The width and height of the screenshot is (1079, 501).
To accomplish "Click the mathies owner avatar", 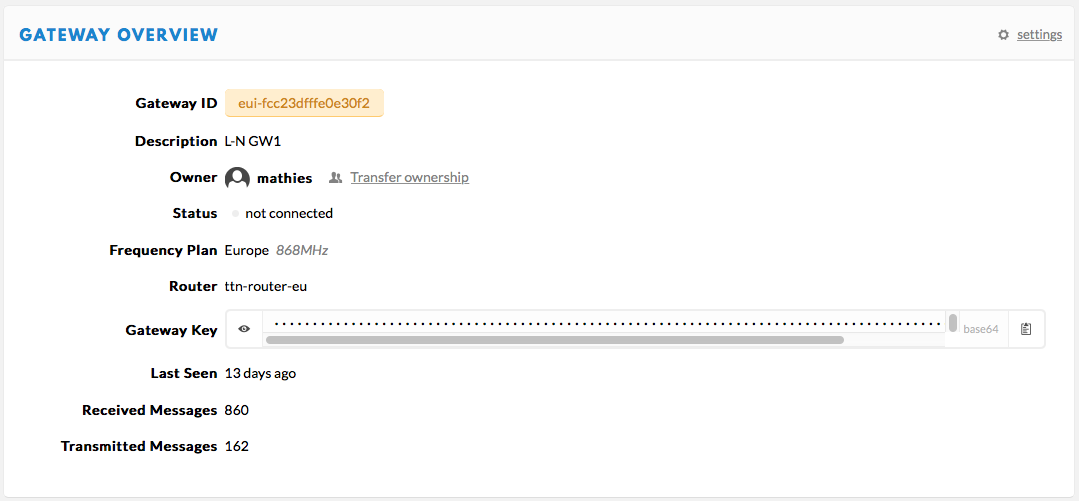I will pyautogui.click(x=237, y=178).
